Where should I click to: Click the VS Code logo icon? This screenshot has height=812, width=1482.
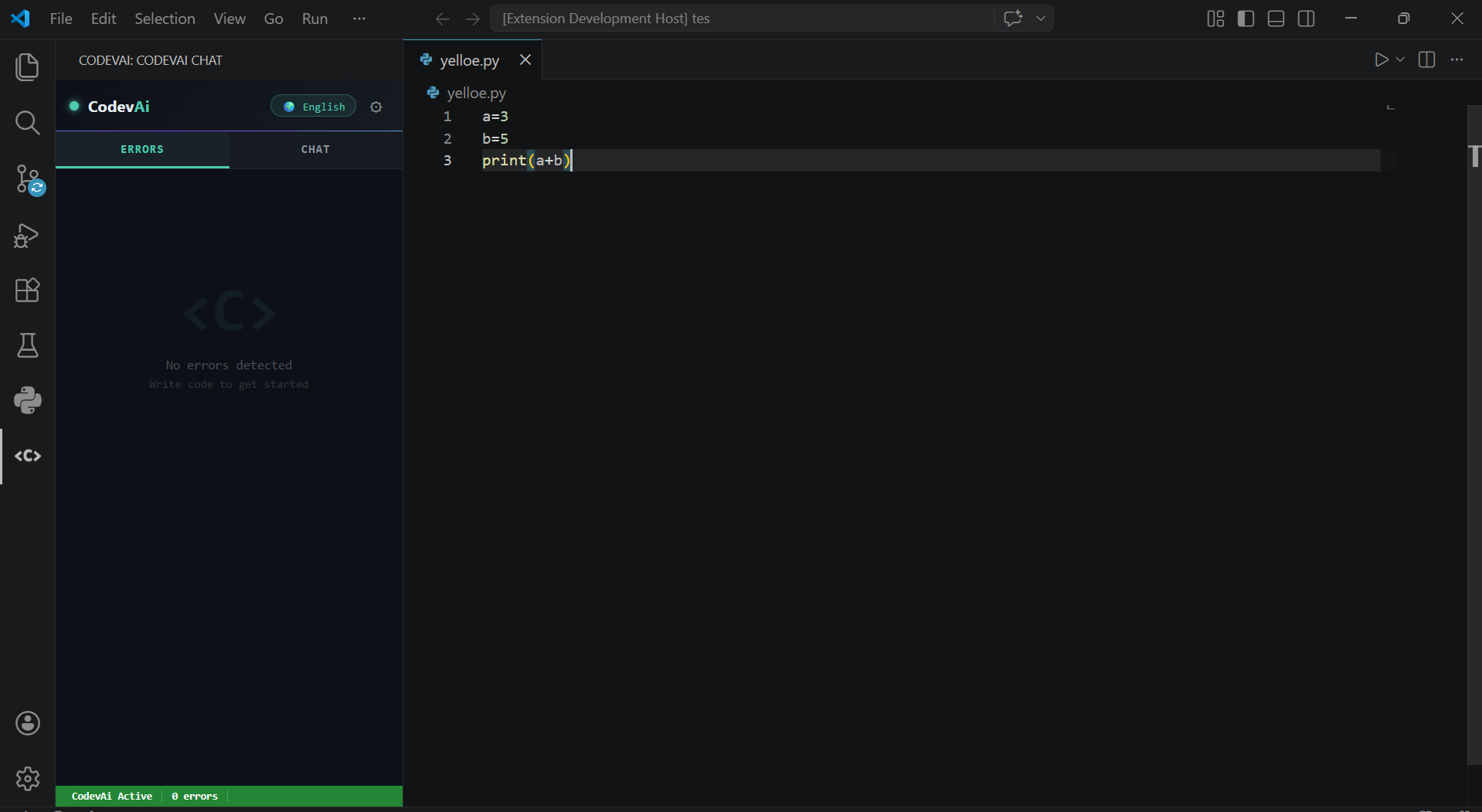[x=21, y=19]
